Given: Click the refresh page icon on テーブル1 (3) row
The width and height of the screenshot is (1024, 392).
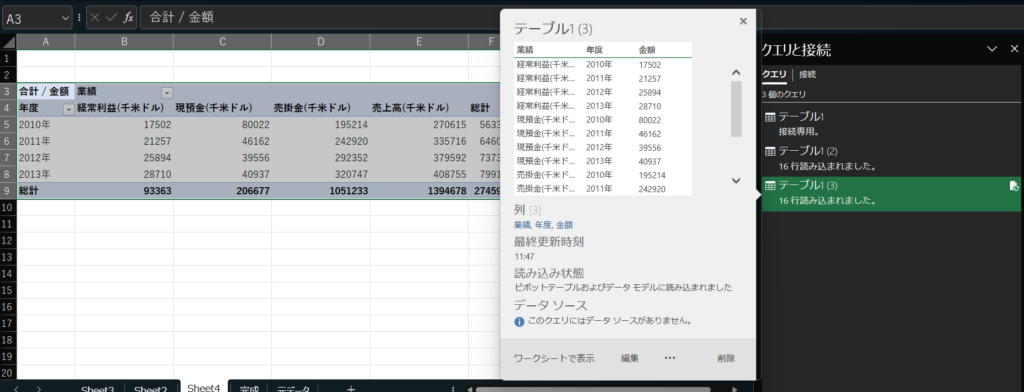Looking at the screenshot, I should 1013,186.
